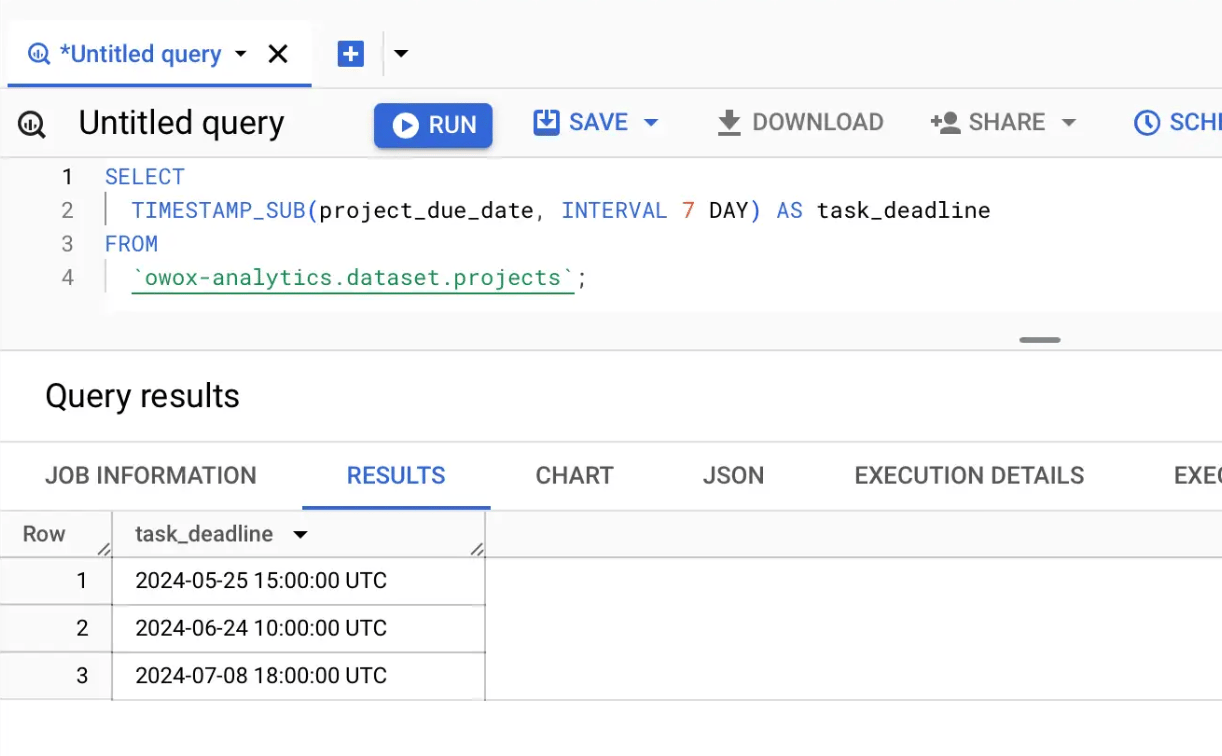
Task: Select the *Untitled query tab
Action: pos(140,54)
